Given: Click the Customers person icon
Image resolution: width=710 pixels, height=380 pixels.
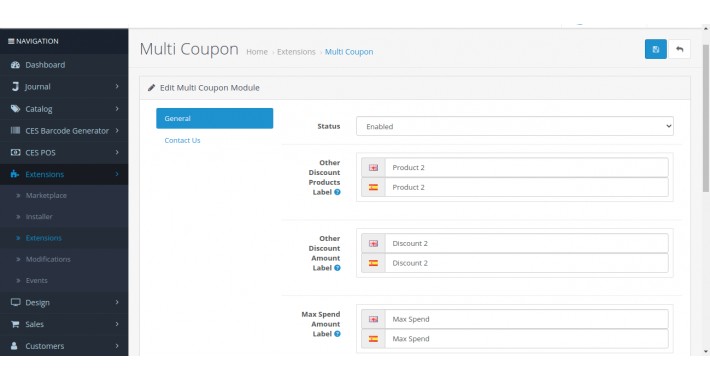Looking at the screenshot, I should 14,346.
